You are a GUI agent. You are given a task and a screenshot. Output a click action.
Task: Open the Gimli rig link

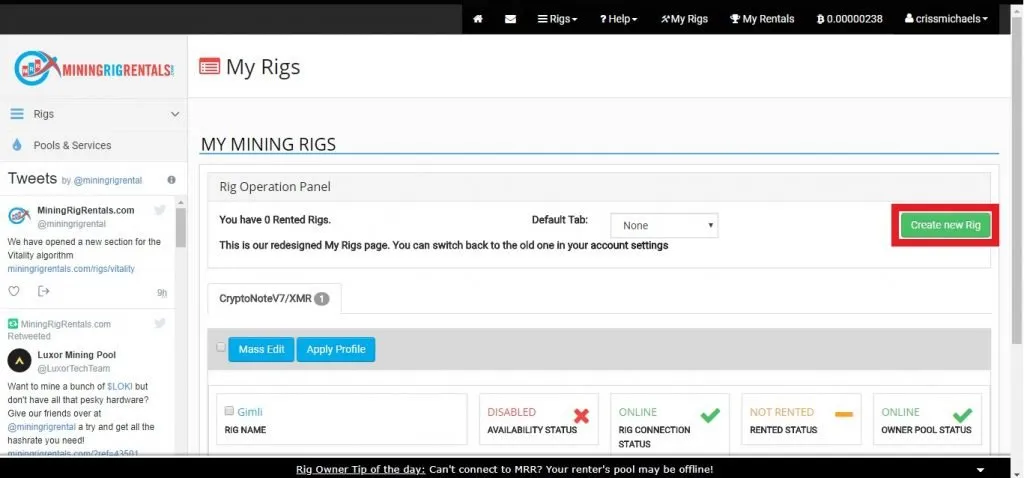point(250,412)
